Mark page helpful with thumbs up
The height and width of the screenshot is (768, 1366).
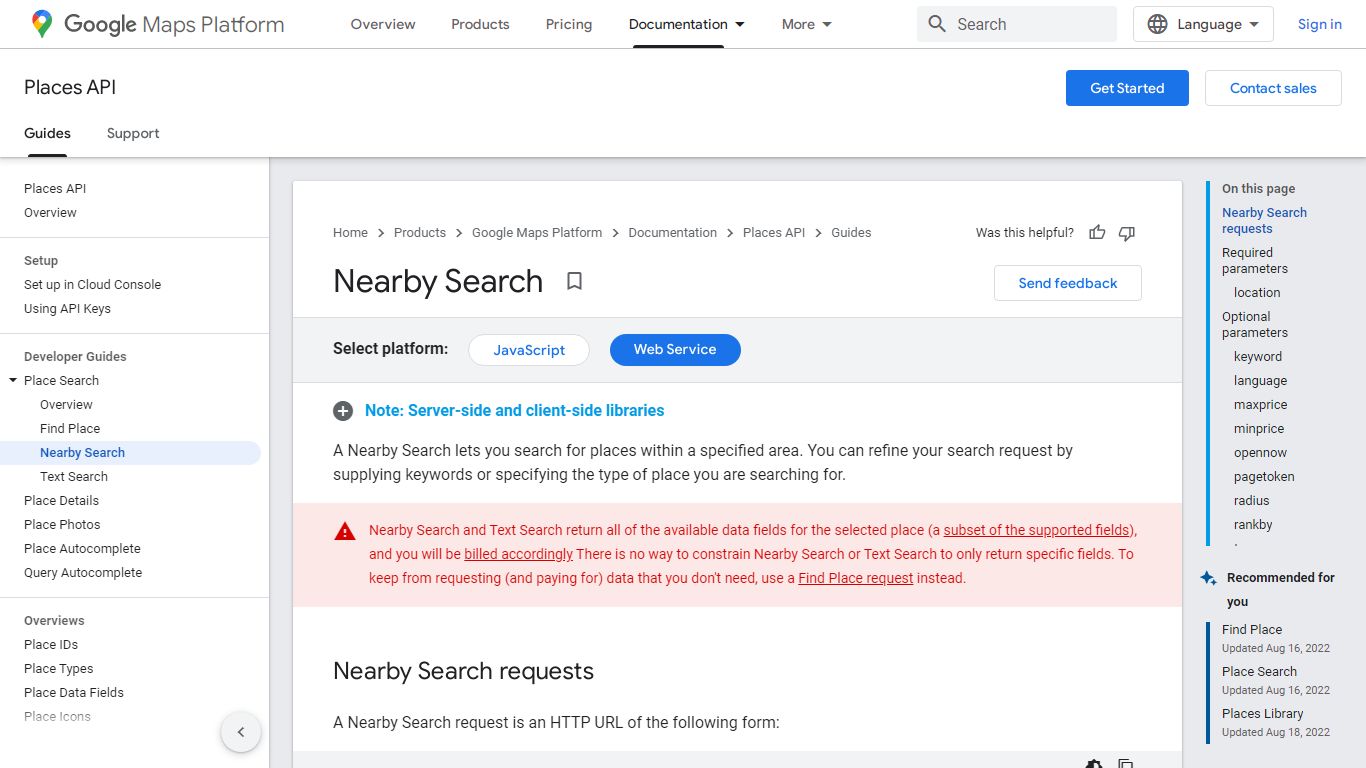[x=1097, y=233]
